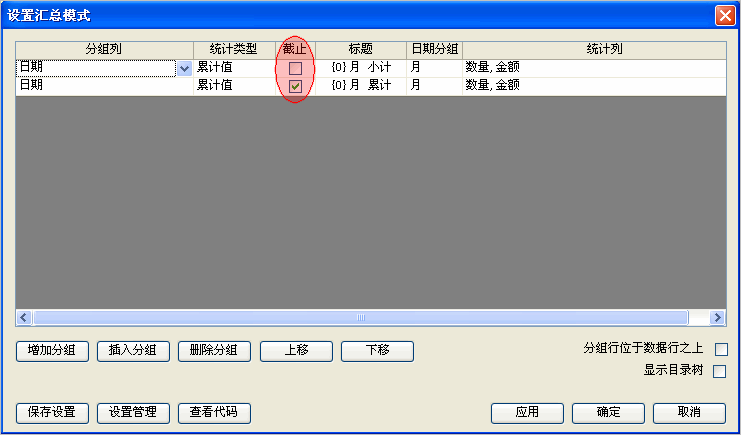The height and width of the screenshot is (435, 741).
Task: Enable 截止 checkbox in first row
Action: pyautogui.click(x=295, y=68)
